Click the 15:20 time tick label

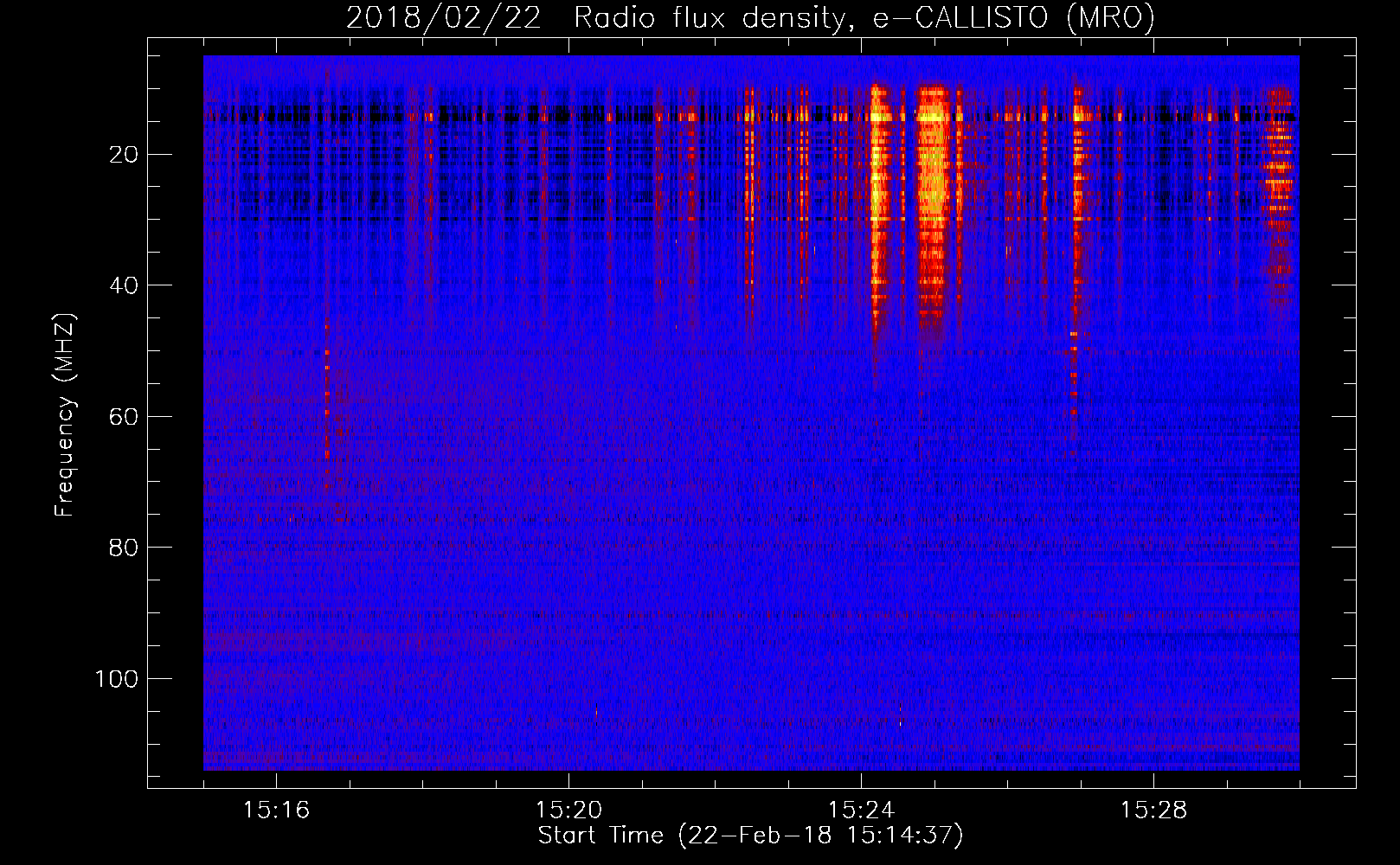tap(568, 810)
